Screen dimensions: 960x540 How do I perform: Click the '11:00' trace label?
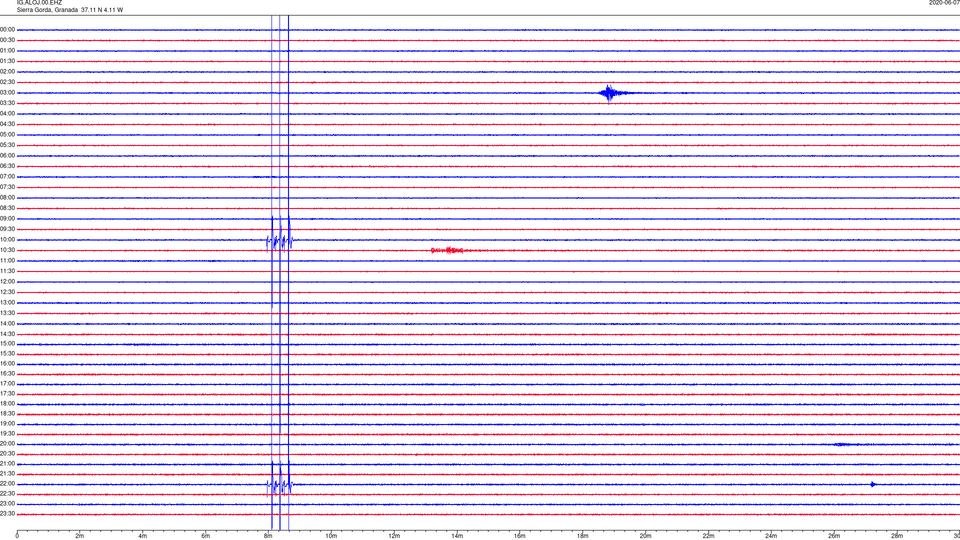(8, 260)
